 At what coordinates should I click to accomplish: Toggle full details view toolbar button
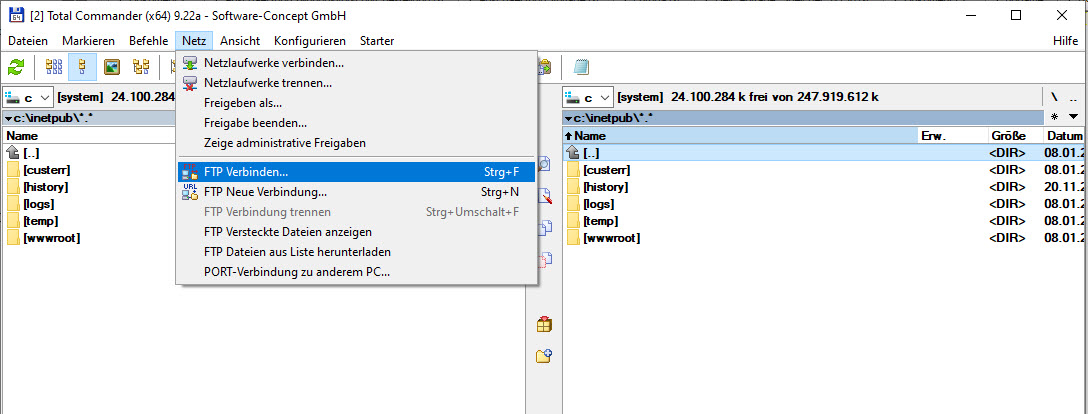83,67
